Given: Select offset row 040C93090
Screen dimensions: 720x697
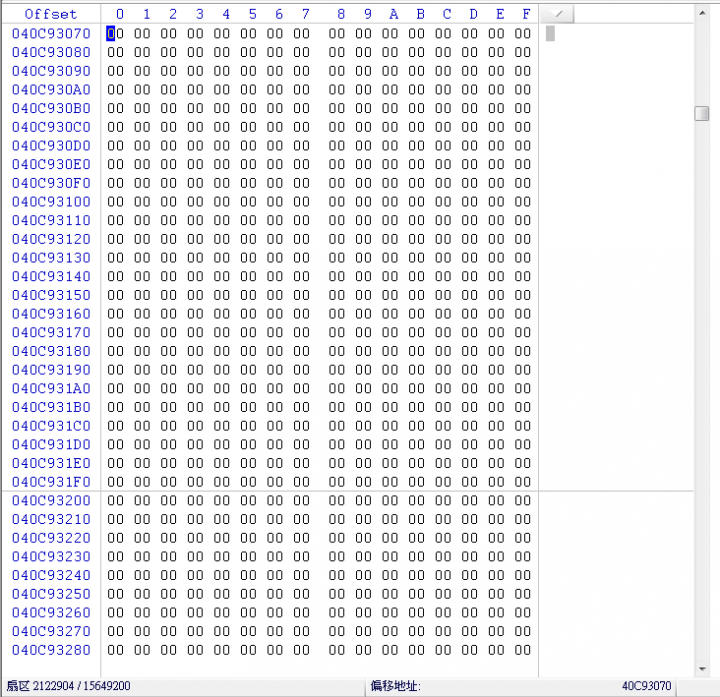Looking at the screenshot, I should coord(51,71).
